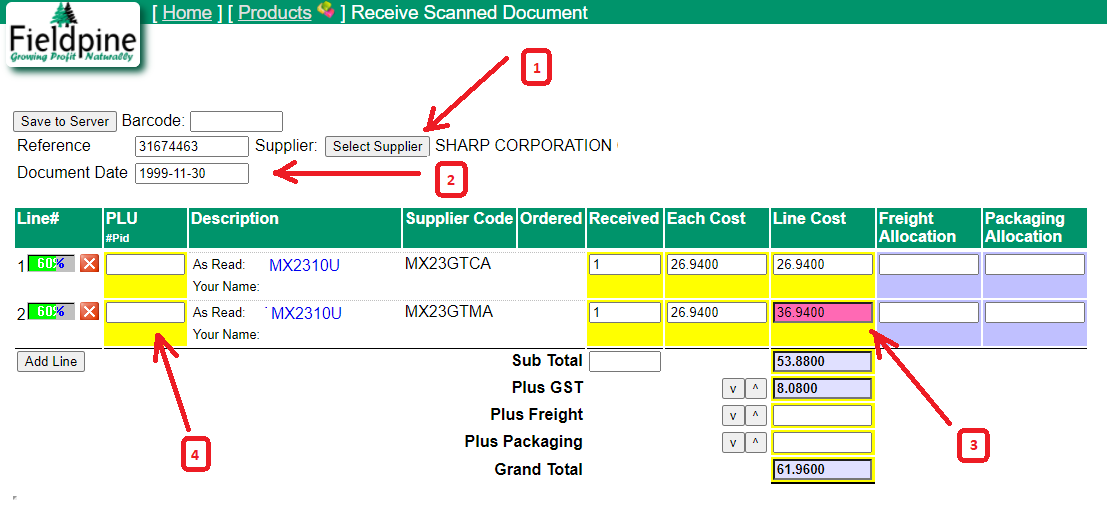The height and width of the screenshot is (506, 1107).
Task: Click line 2 confidence 60% bar
Action: point(51,311)
